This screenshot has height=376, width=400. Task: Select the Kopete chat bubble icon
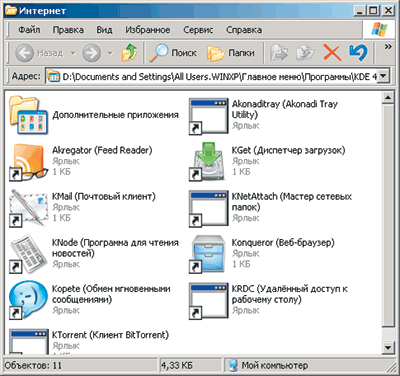[29, 300]
